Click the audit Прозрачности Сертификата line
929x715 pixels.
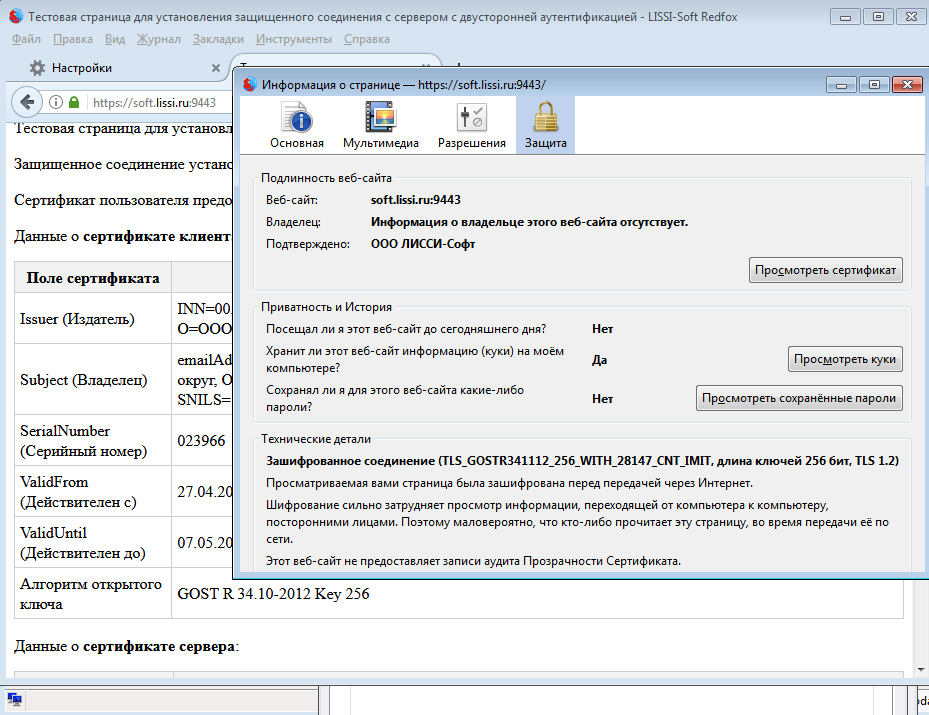coord(473,561)
